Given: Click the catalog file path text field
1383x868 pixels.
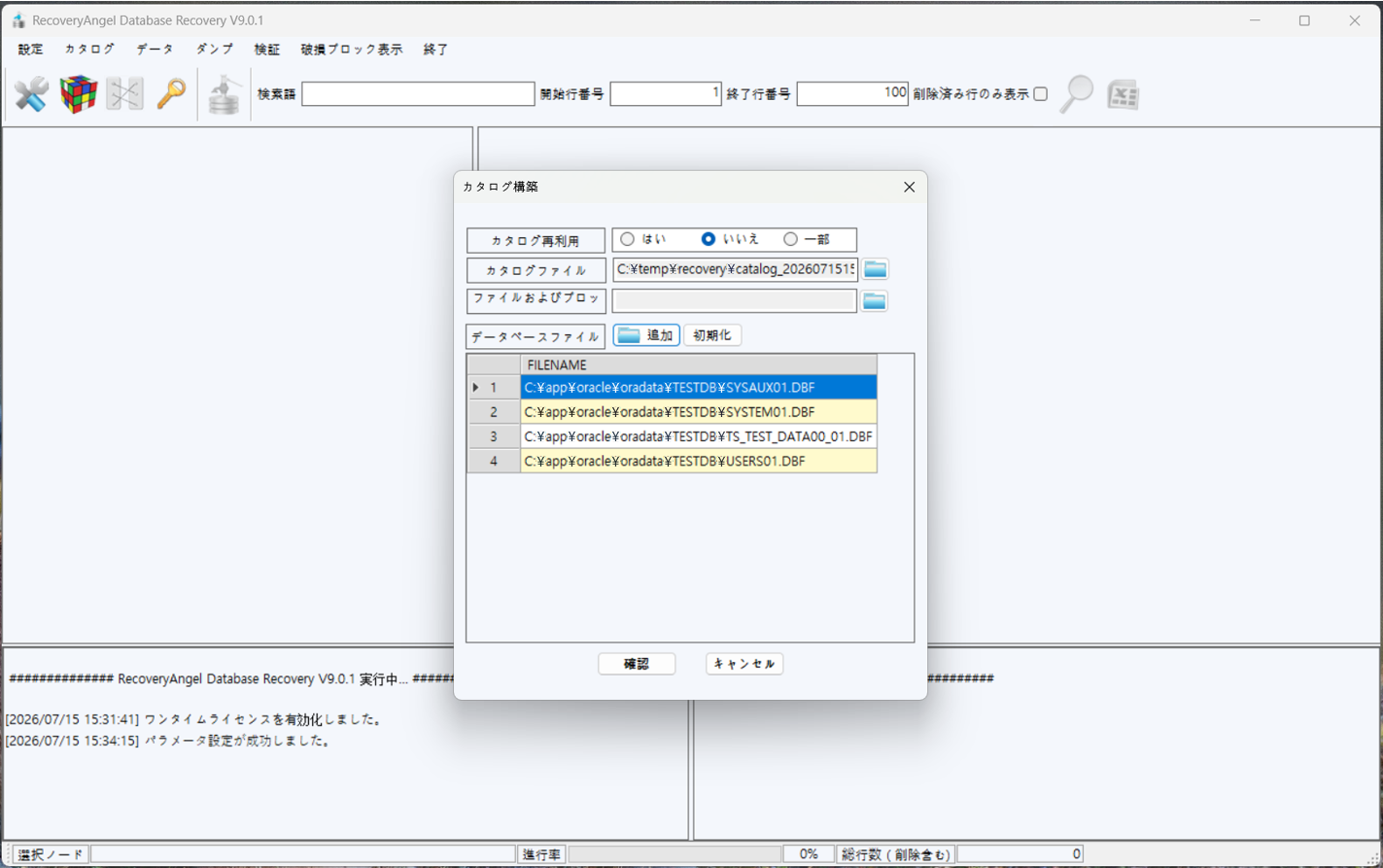Looking at the screenshot, I should [x=735, y=269].
